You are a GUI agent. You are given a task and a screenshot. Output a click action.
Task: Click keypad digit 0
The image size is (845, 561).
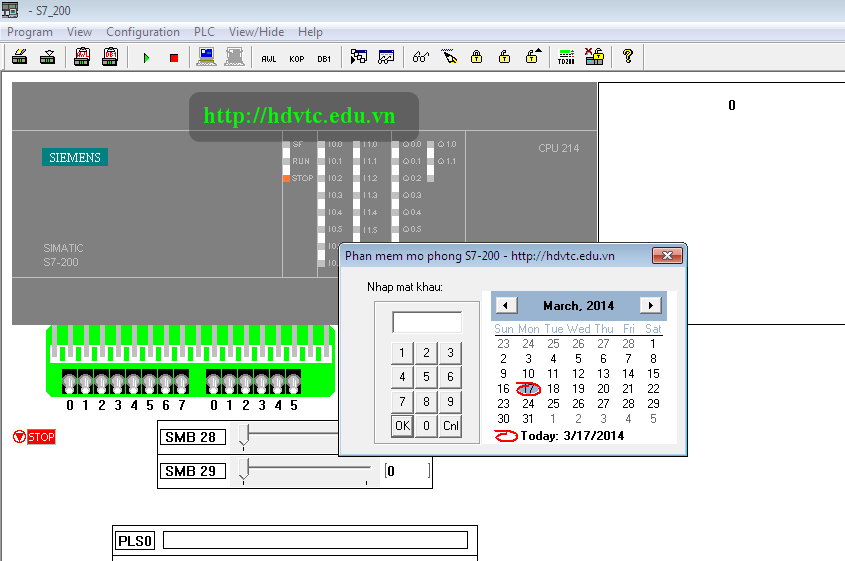tap(426, 426)
